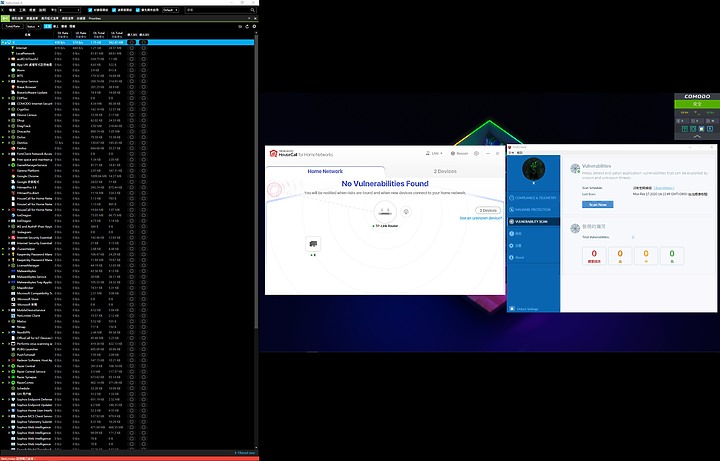
Task: Switch to the Home Network tab
Action: point(325,171)
